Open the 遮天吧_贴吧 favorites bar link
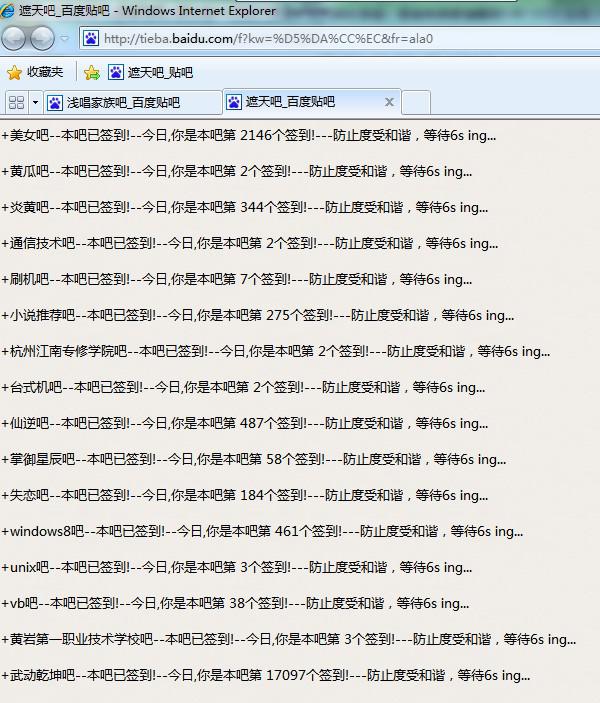The height and width of the screenshot is (703, 600). tap(151, 72)
